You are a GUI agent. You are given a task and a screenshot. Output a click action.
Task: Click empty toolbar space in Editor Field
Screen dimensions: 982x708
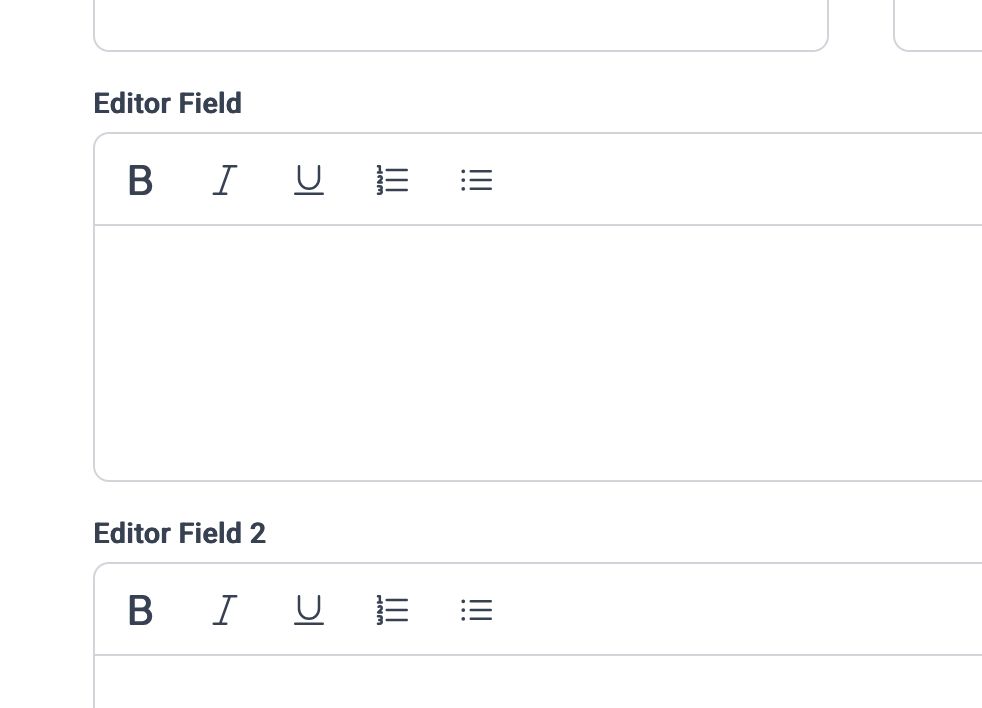[739, 180]
